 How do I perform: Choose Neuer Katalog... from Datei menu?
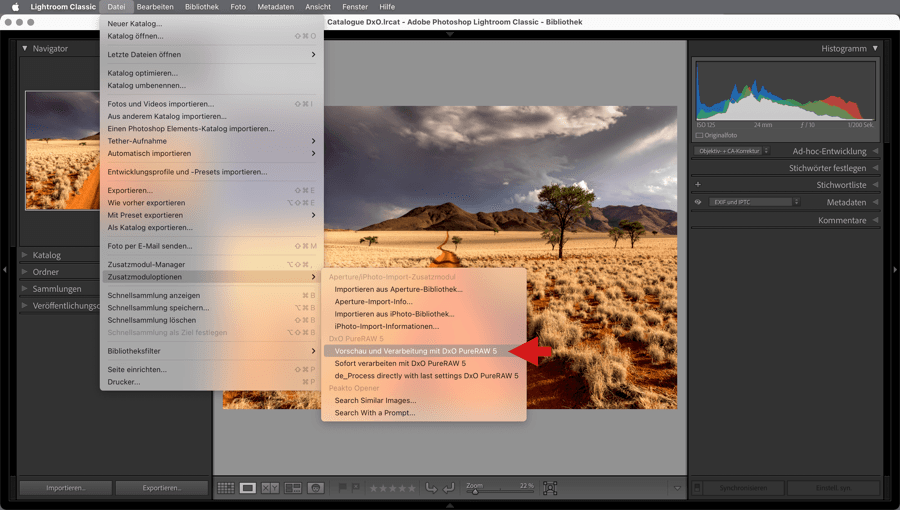coord(211,24)
